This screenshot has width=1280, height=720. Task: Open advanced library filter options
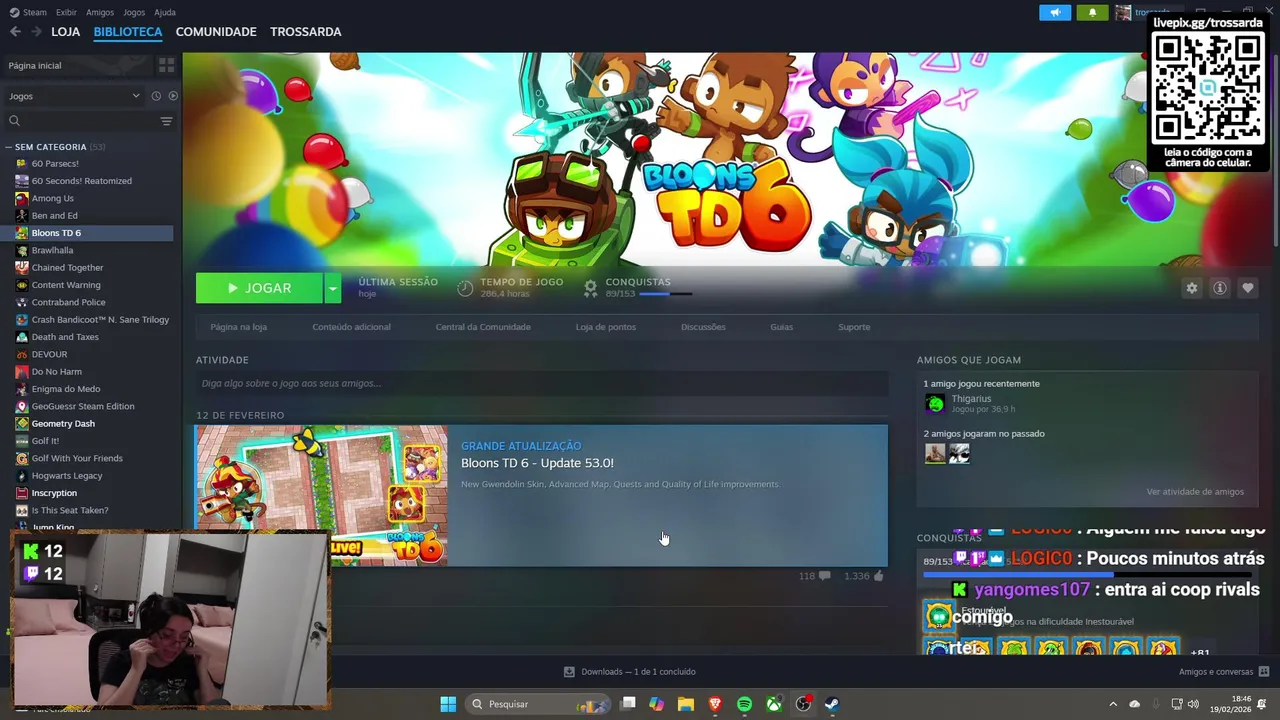[166, 121]
